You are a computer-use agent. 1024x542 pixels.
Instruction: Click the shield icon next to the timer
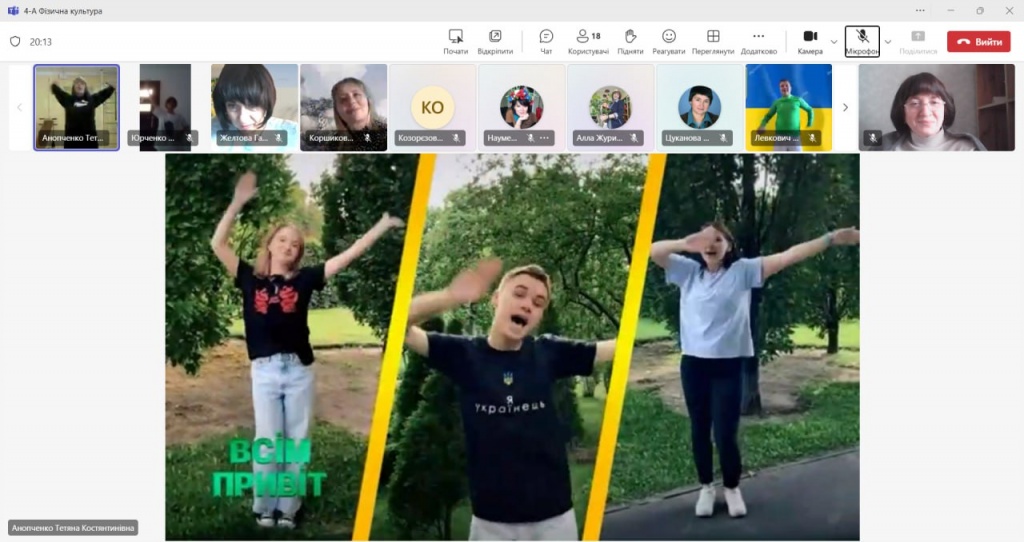(x=15, y=42)
